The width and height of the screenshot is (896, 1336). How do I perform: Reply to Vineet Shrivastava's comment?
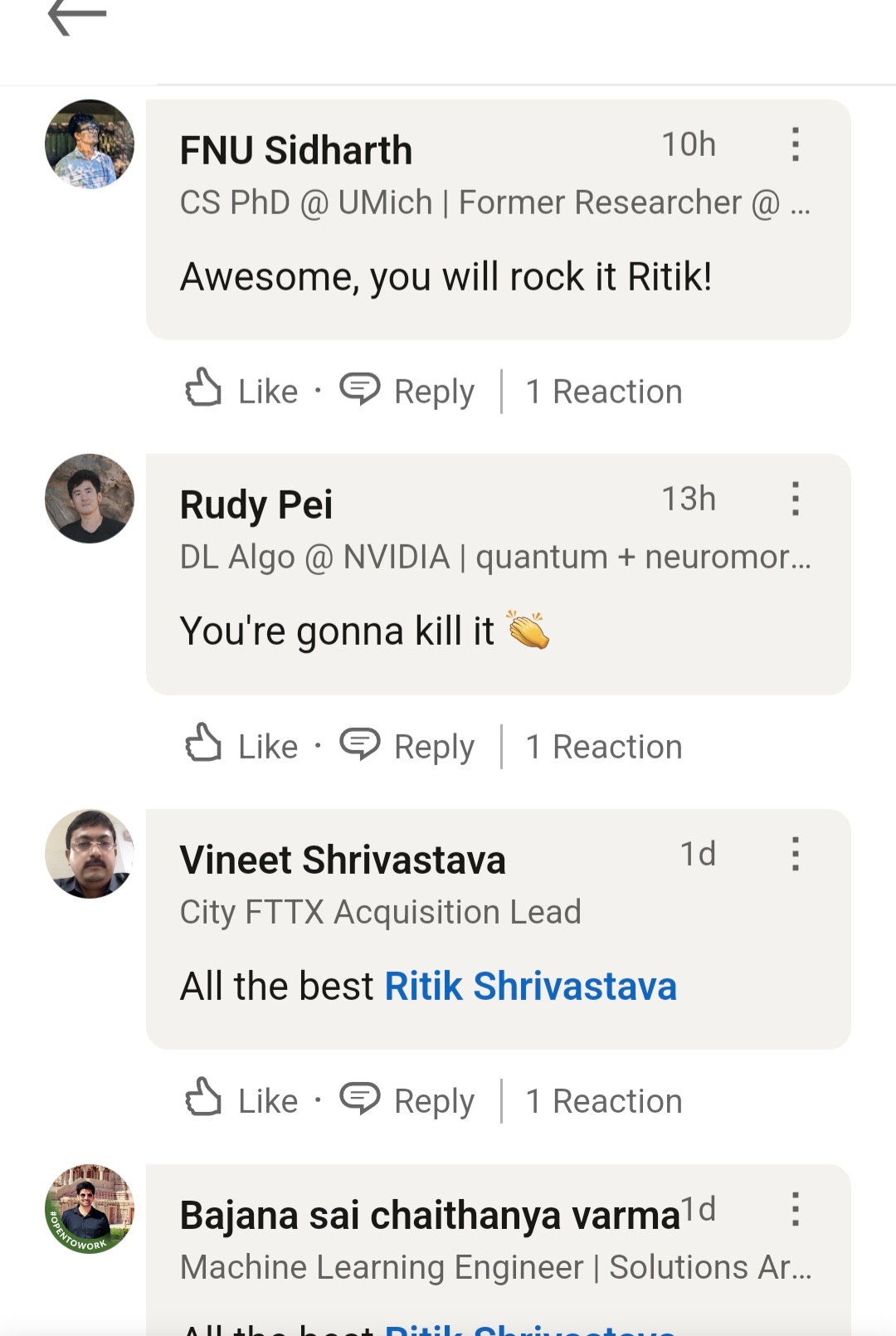[407, 1100]
